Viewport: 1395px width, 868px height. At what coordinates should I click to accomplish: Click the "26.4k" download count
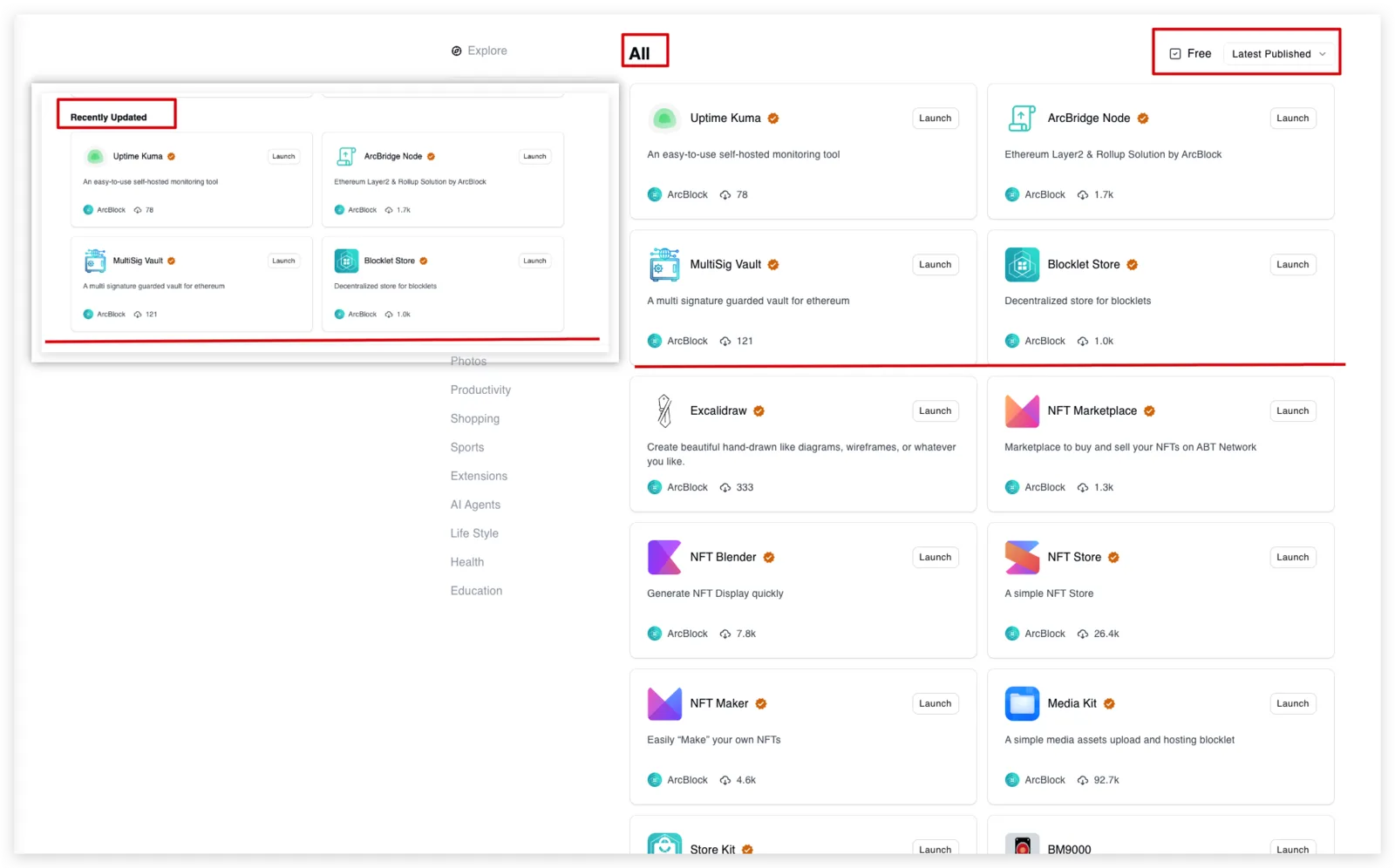[1106, 634]
